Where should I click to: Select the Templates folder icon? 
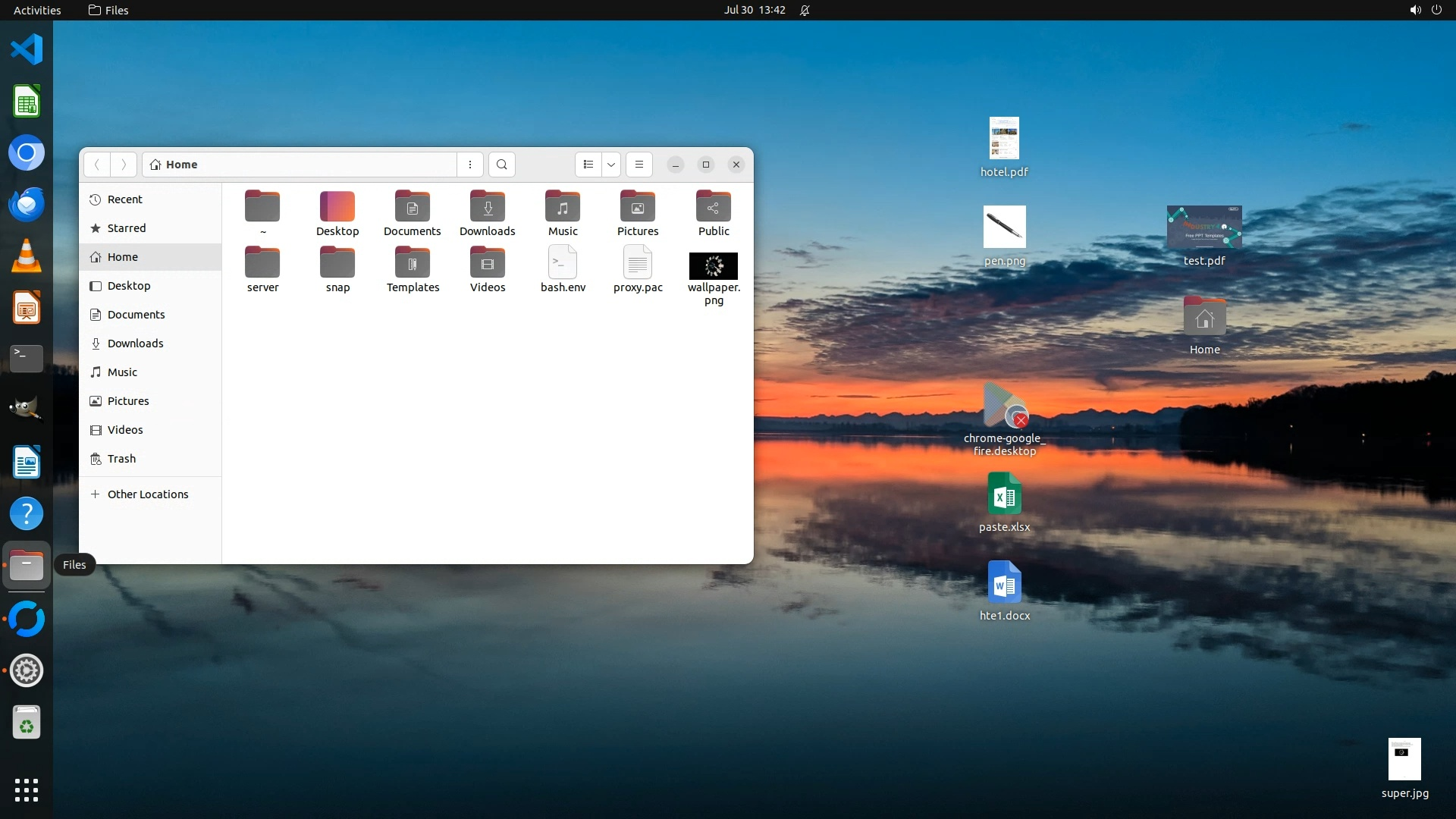(413, 263)
